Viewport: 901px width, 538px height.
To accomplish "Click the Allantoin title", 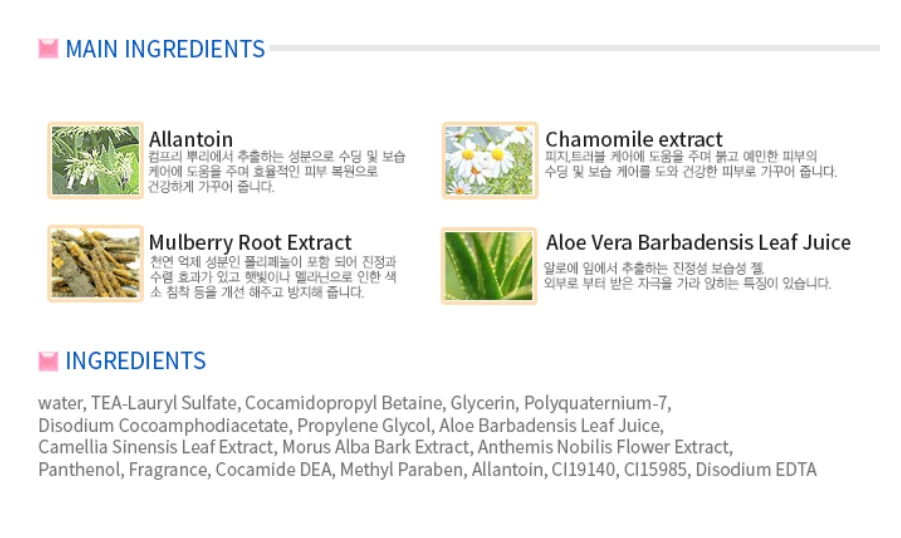I will [191, 139].
